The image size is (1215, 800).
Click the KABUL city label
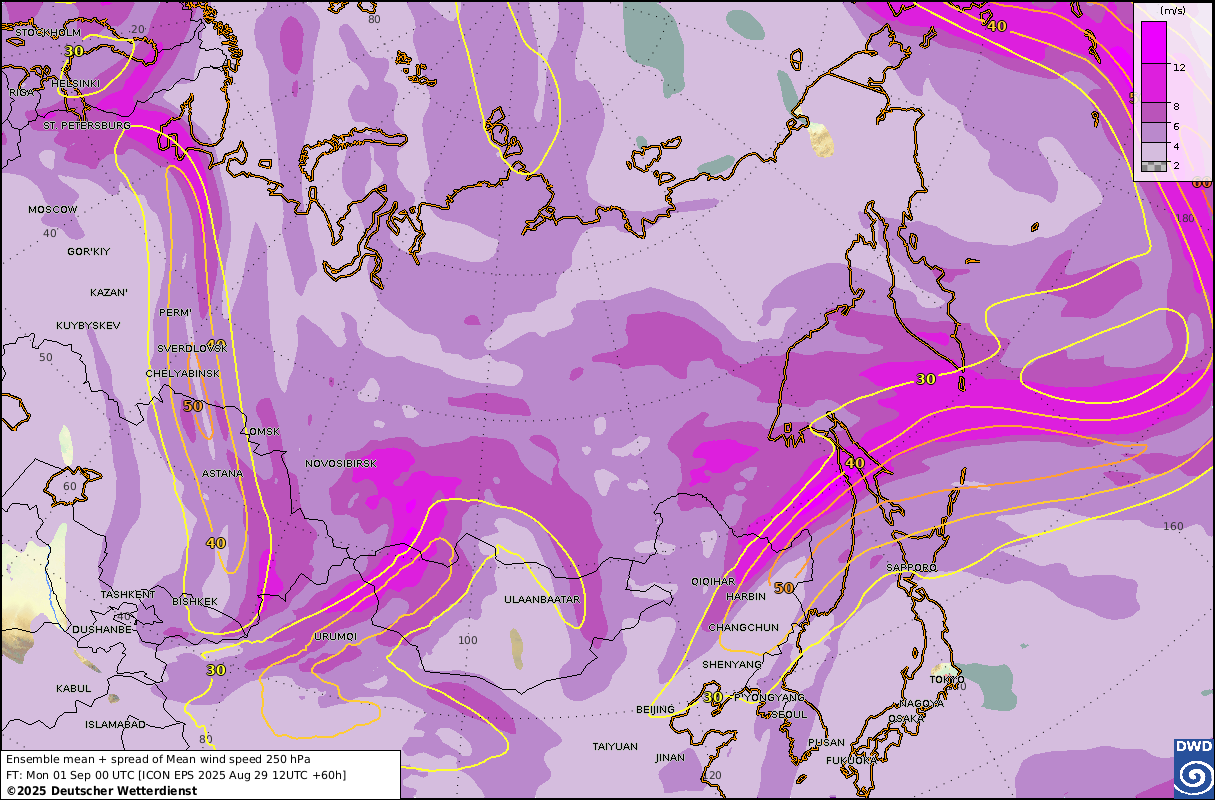[74, 688]
